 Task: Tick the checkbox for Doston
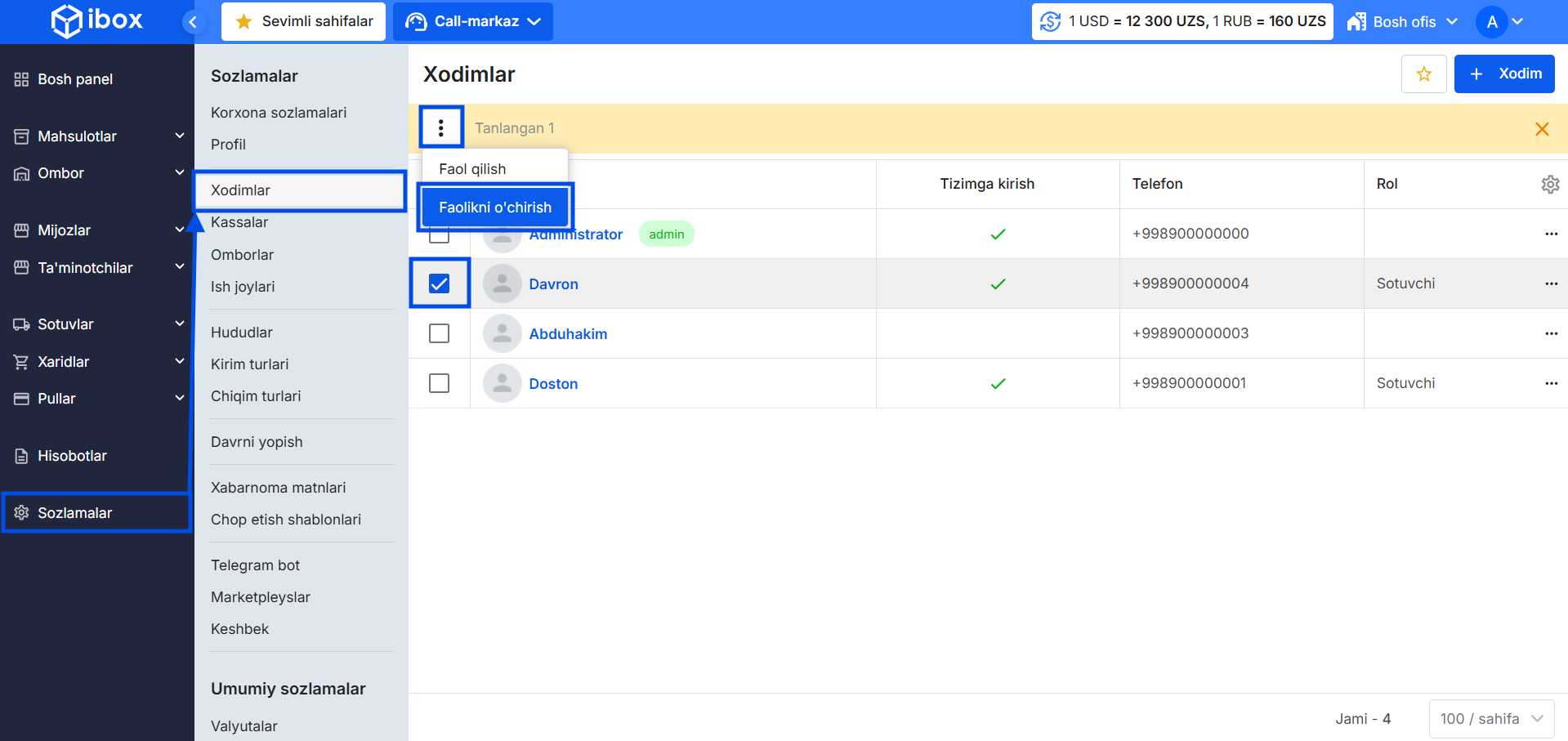point(440,383)
